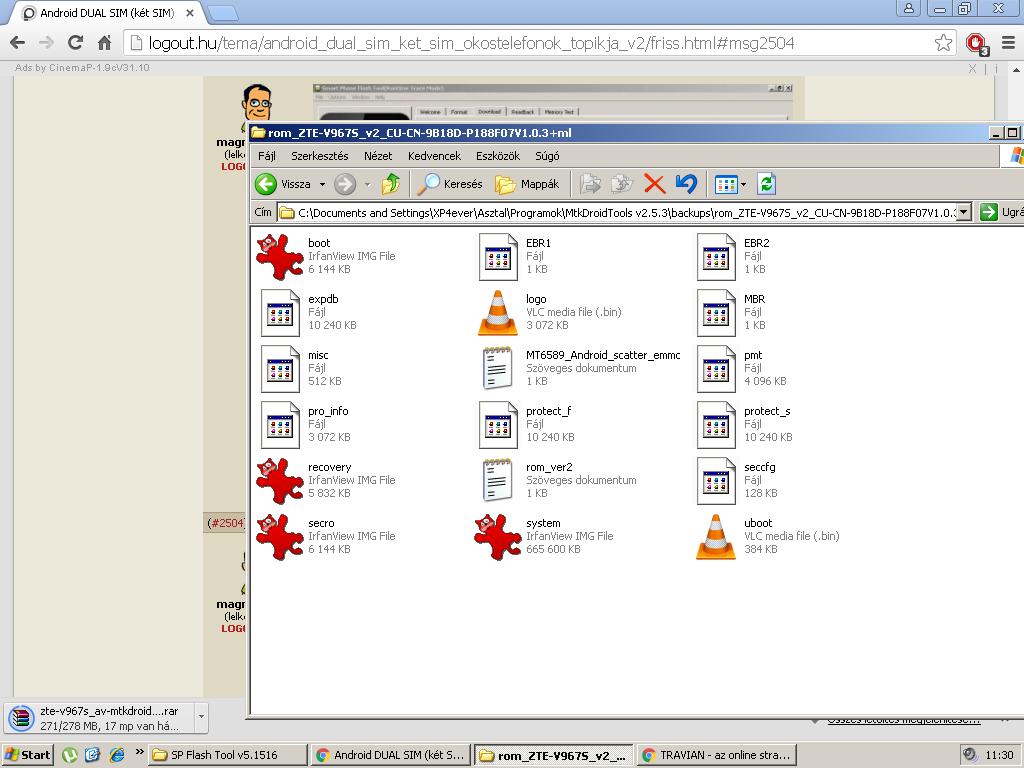Select the EBR1 file icon
The height and width of the screenshot is (768, 1024).
(x=498, y=257)
